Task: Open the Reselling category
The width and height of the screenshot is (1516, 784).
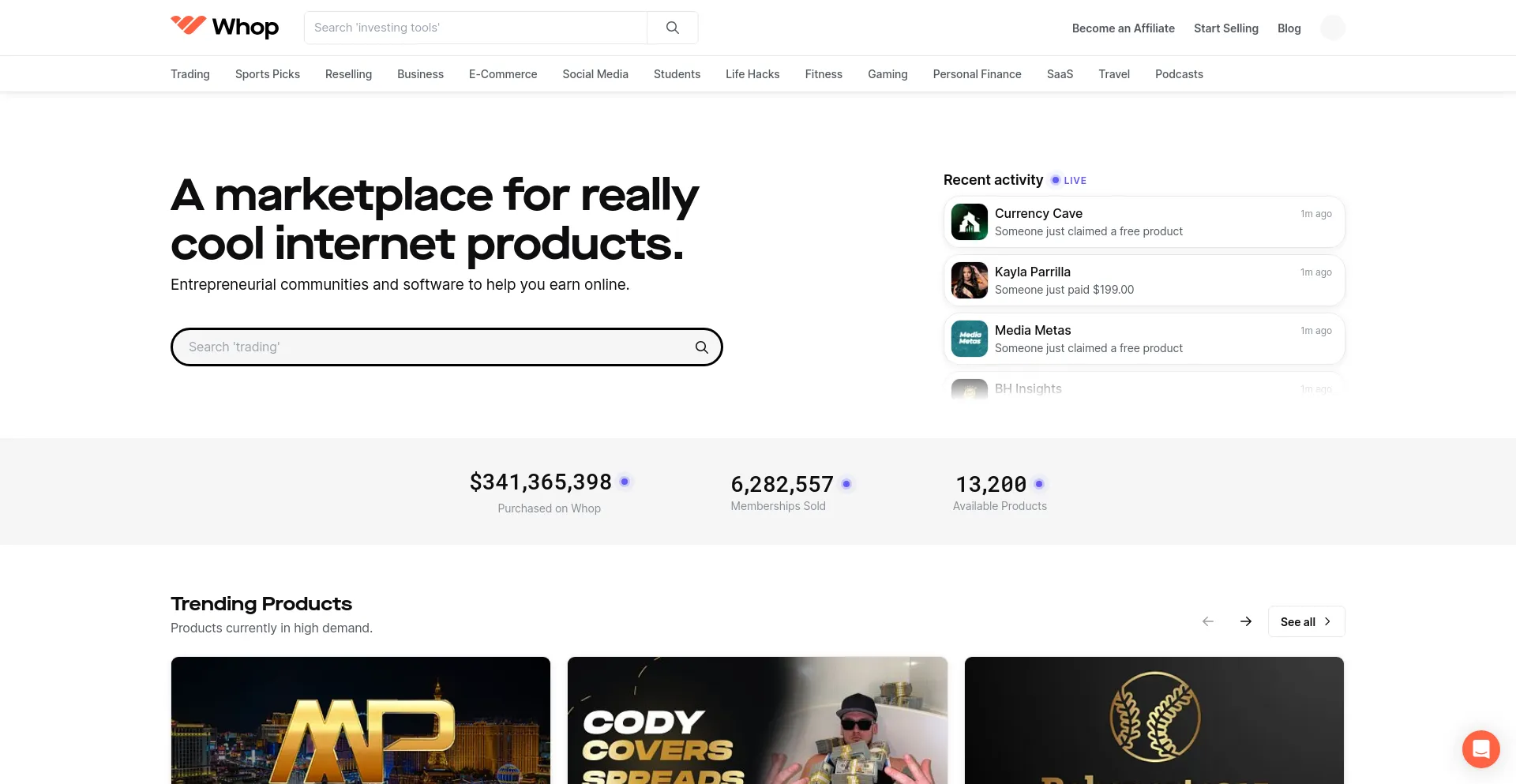Action: click(x=348, y=74)
